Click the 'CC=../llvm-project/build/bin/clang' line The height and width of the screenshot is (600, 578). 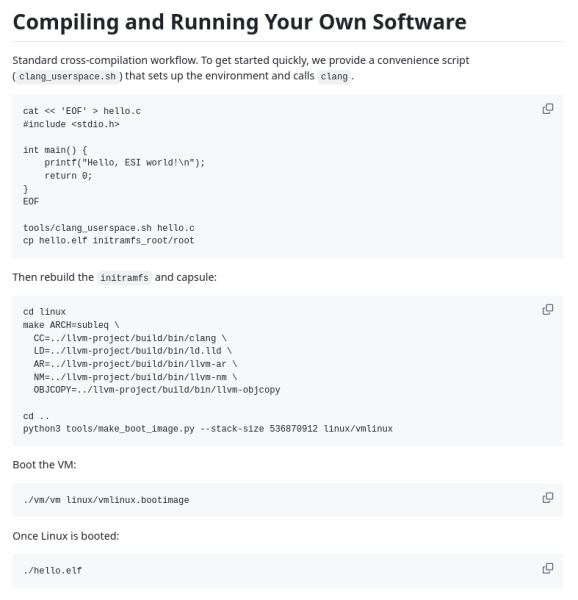coord(130,338)
